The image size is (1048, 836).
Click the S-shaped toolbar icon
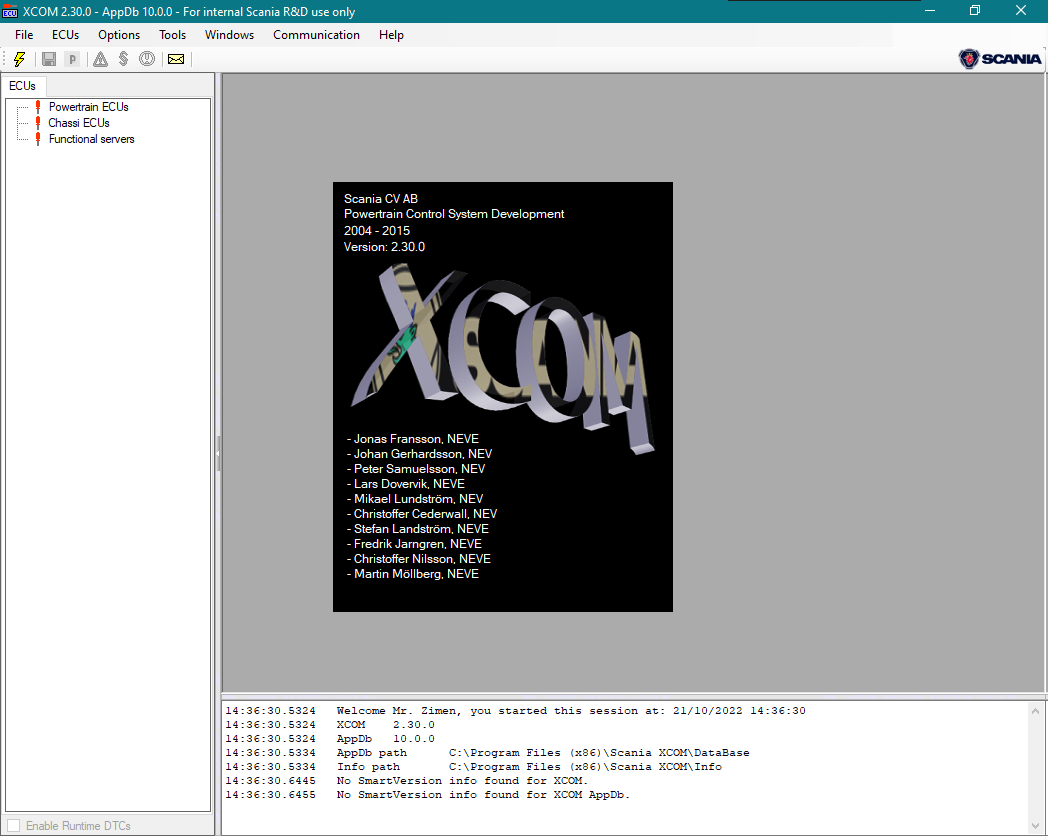tap(123, 59)
